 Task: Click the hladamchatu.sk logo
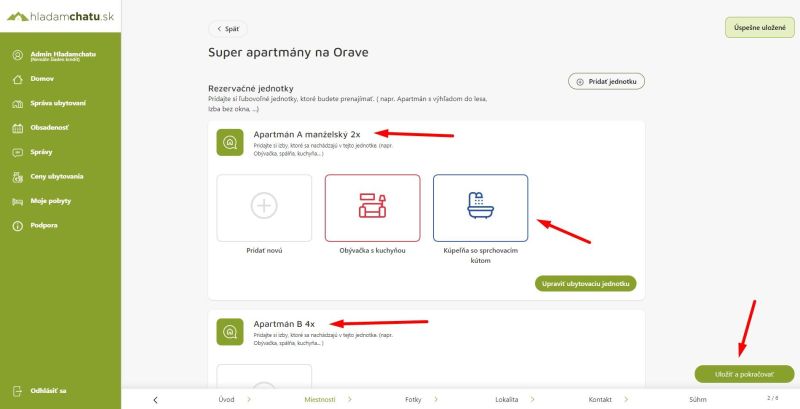click(x=60, y=16)
